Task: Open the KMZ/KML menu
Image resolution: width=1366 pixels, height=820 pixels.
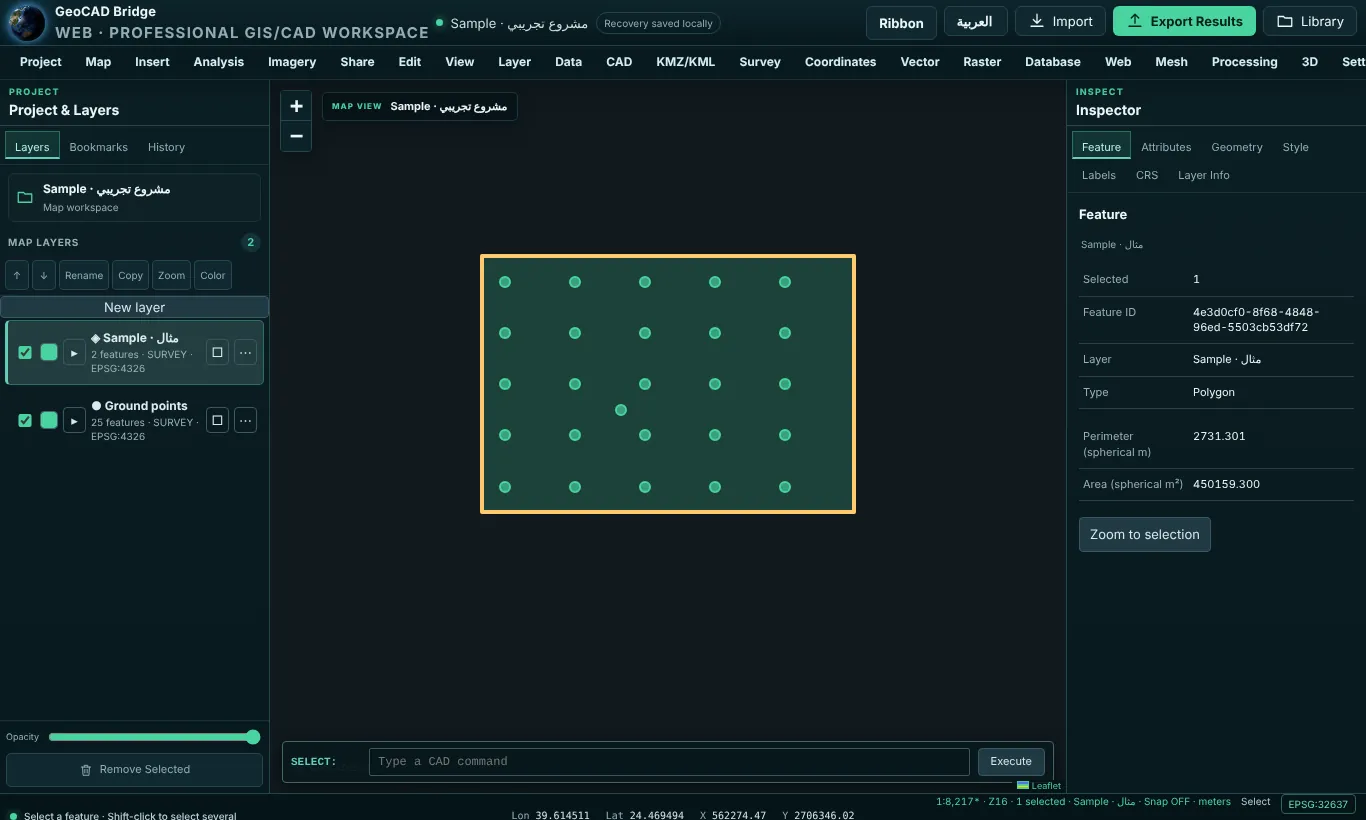Action: point(686,61)
